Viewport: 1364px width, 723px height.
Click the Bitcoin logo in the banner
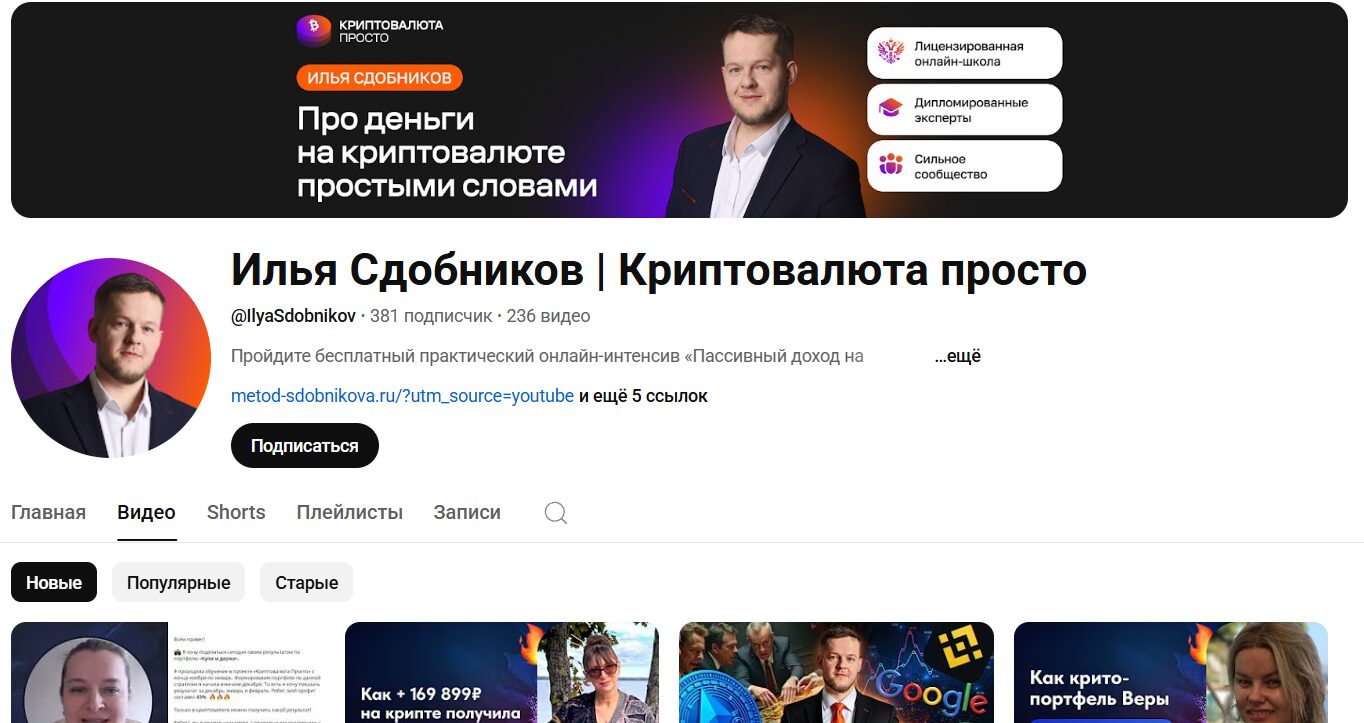coord(314,30)
